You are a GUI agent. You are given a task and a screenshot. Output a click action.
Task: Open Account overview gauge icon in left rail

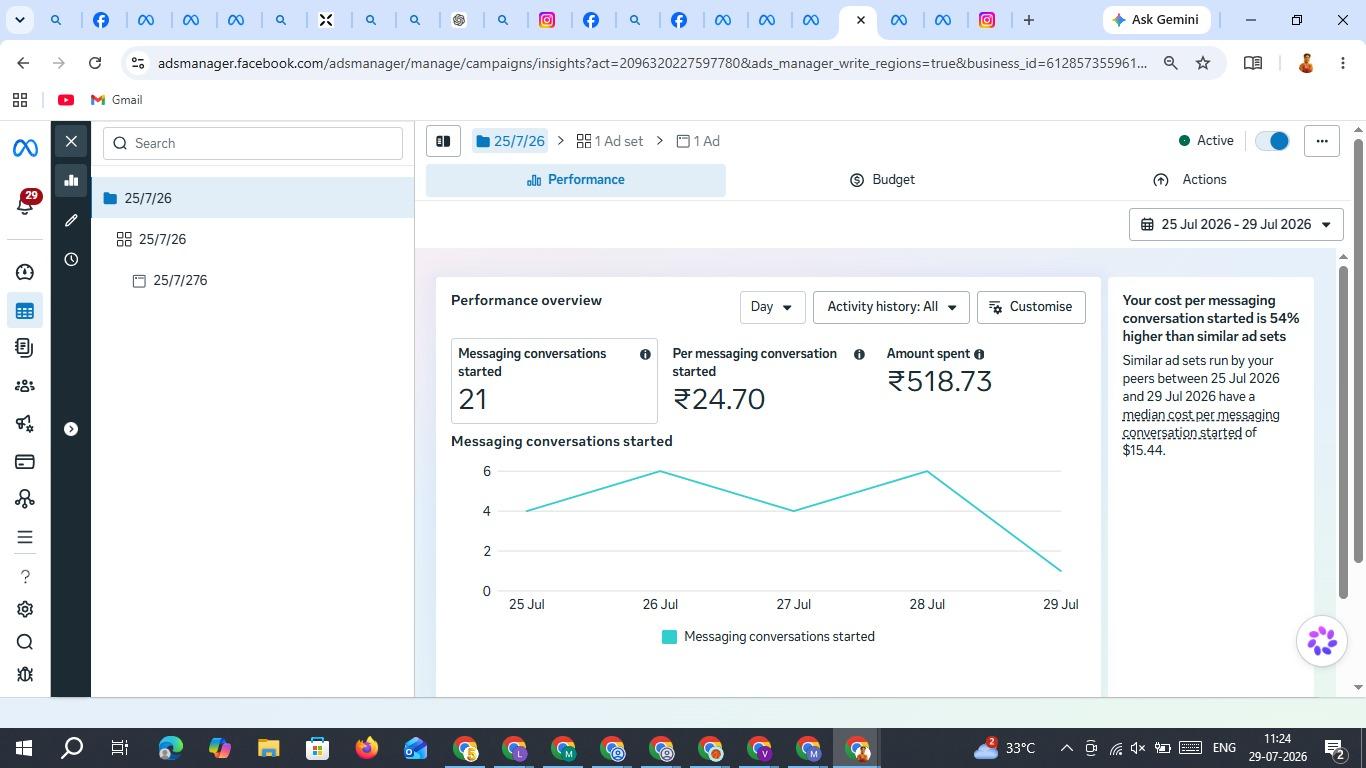click(x=25, y=272)
